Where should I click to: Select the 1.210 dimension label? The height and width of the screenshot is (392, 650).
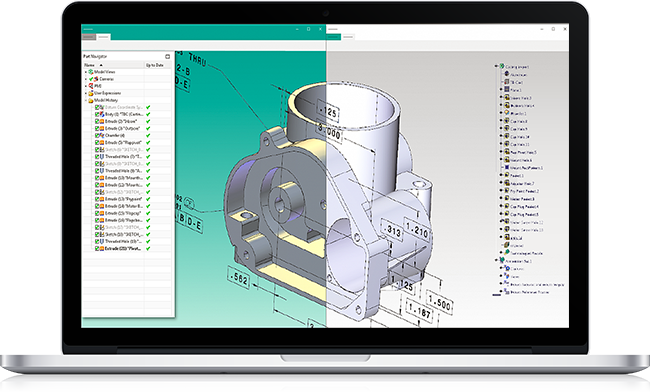416,230
